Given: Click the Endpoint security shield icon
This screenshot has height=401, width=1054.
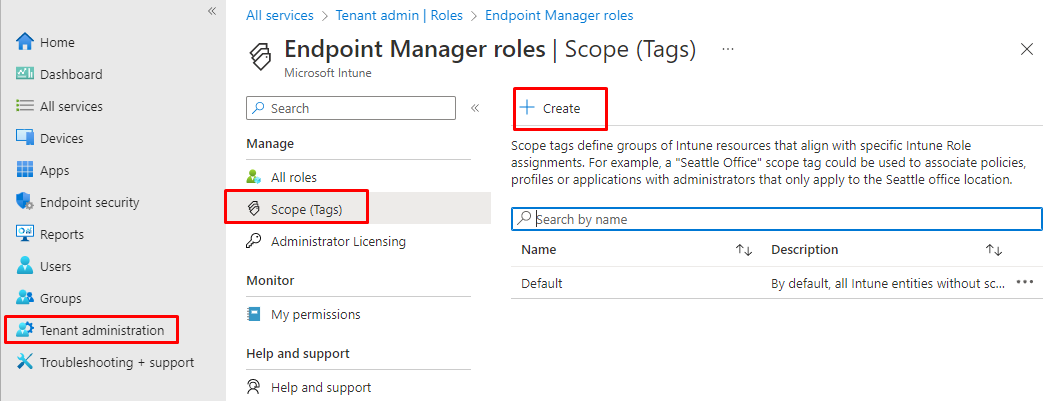Looking at the screenshot, I should [25, 202].
